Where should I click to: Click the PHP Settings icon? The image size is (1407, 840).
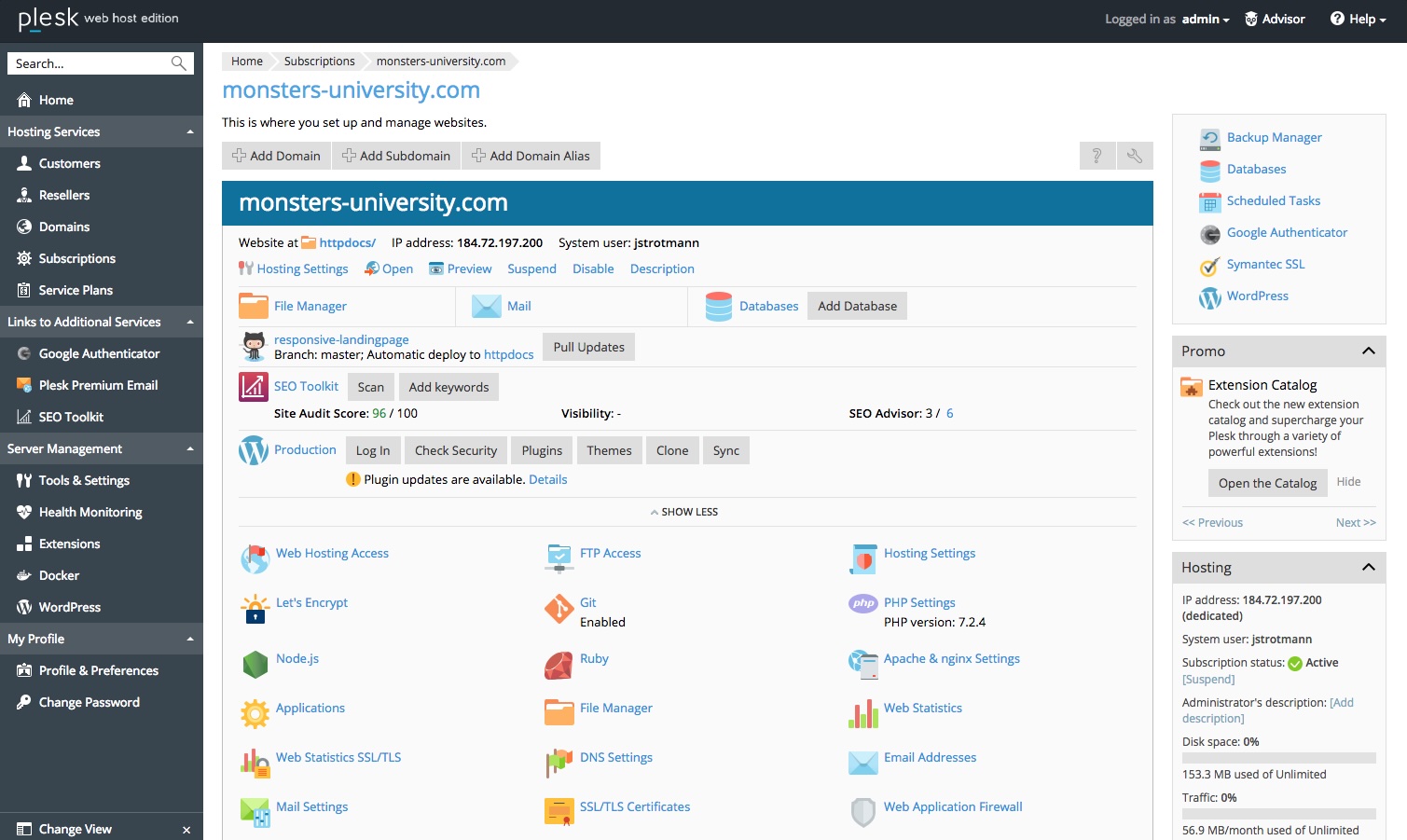tap(863, 603)
